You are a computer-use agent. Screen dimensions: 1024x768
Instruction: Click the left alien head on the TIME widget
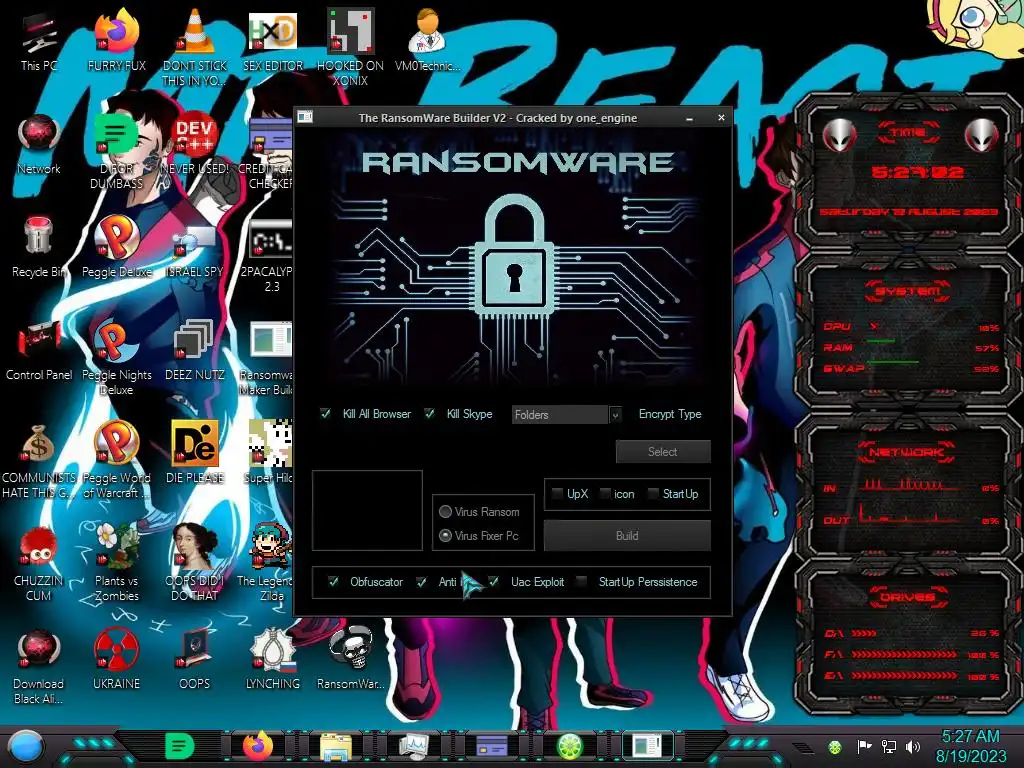(839, 136)
